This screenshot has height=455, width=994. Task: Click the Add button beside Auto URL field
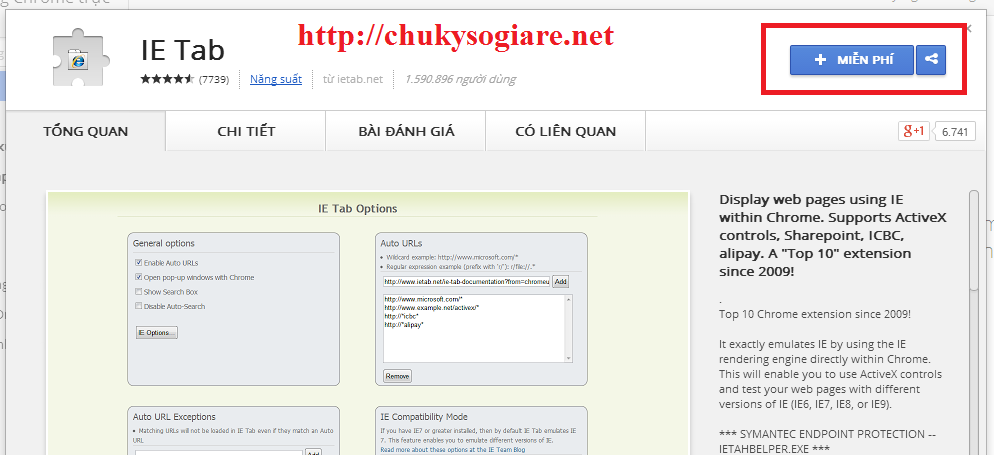tap(560, 282)
